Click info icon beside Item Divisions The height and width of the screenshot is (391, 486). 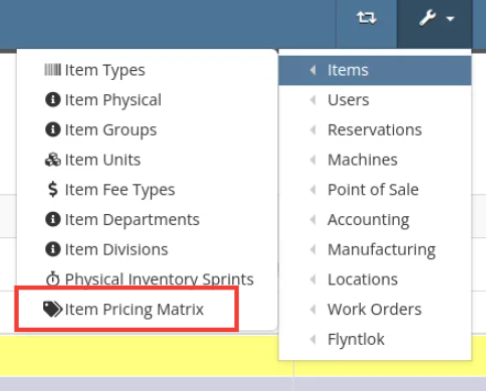[53, 249]
